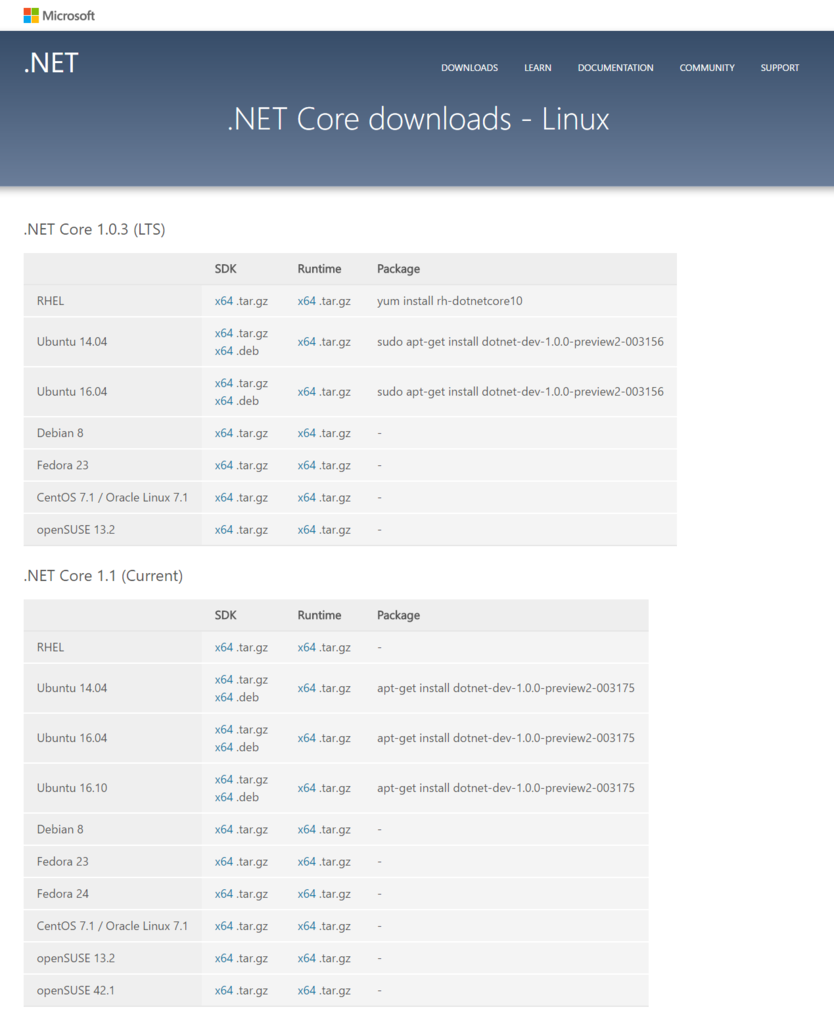Download Ubuntu 14.04 SDK x64 .tar.gz in LTS table

[224, 333]
